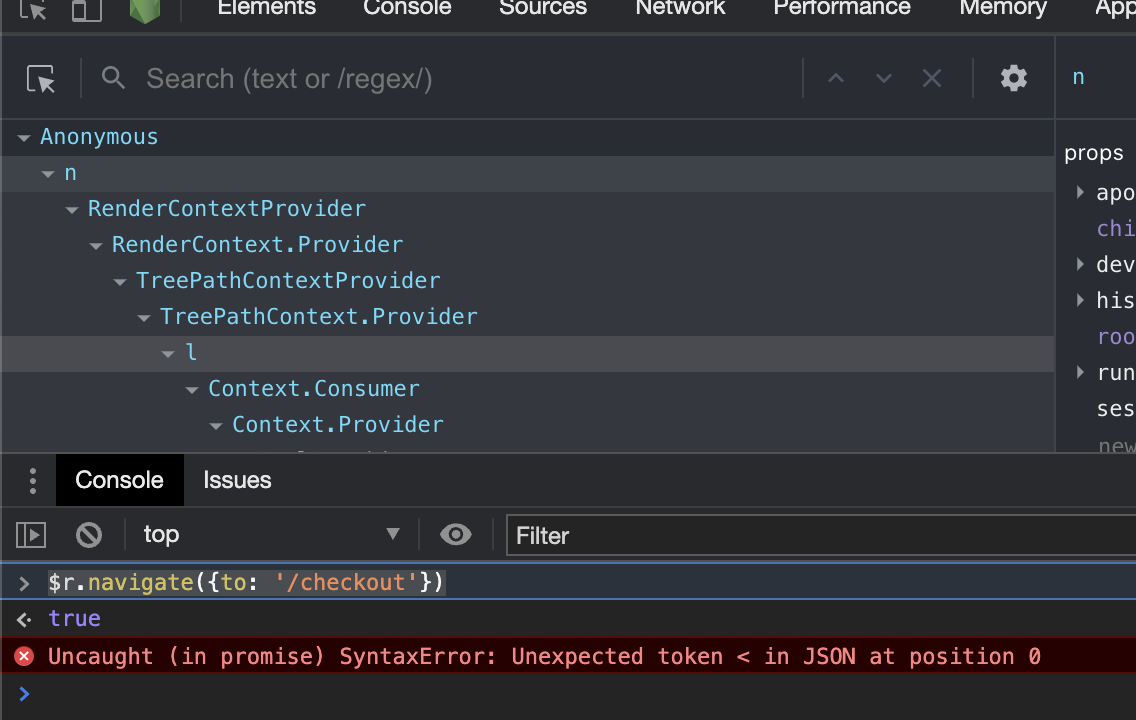Screen dimensions: 1136x720
Task: Create live expression with eye icon
Action: tap(456, 535)
